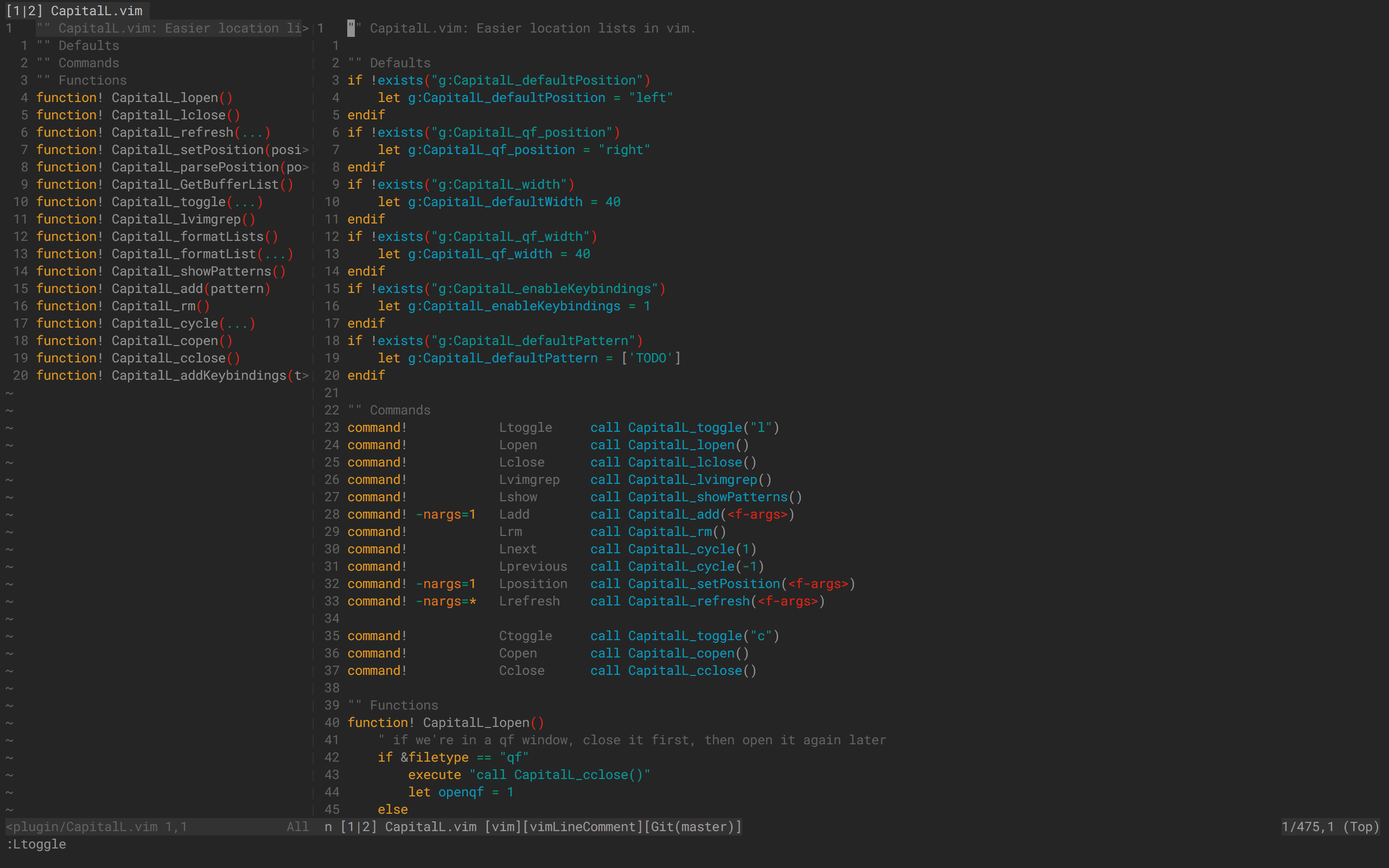Select 'function! CapitalL_addKeybindings' list entry
This screenshot has height=868, width=1389.
(172, 375)
